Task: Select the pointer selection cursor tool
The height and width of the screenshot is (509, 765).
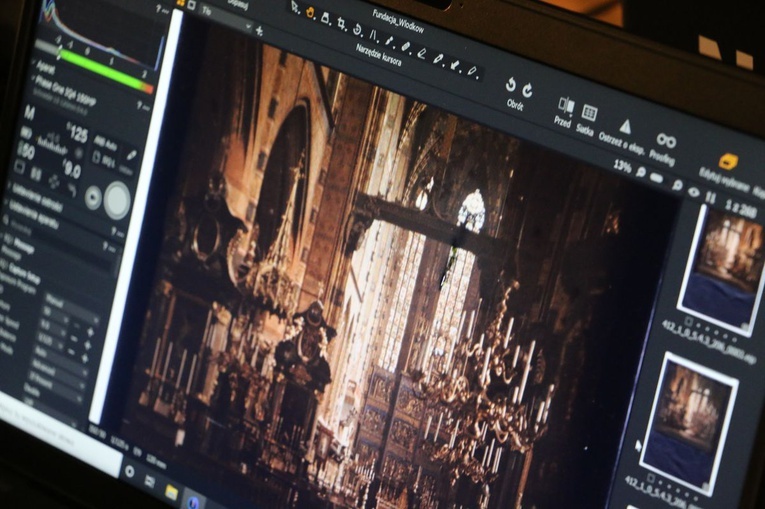Action: coord(296,8)
